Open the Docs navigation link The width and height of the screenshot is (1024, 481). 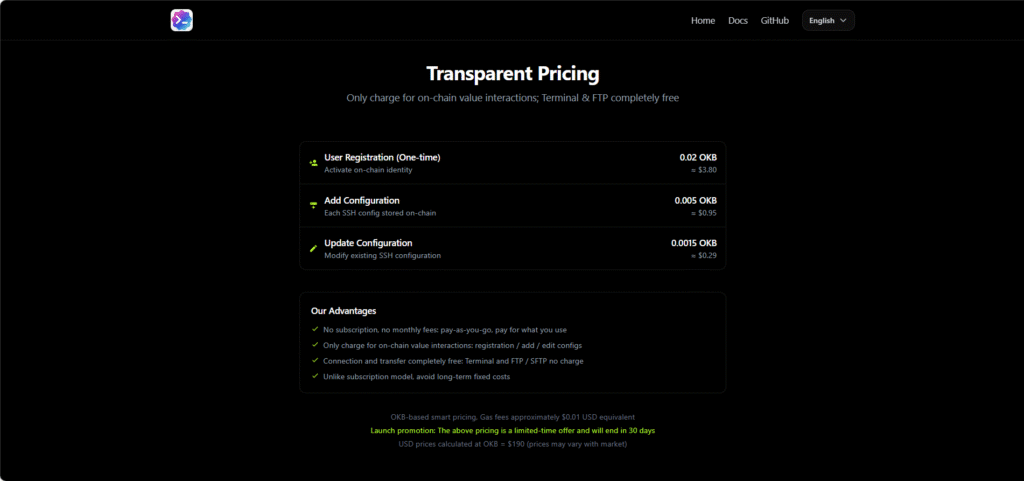coord(738,20)
